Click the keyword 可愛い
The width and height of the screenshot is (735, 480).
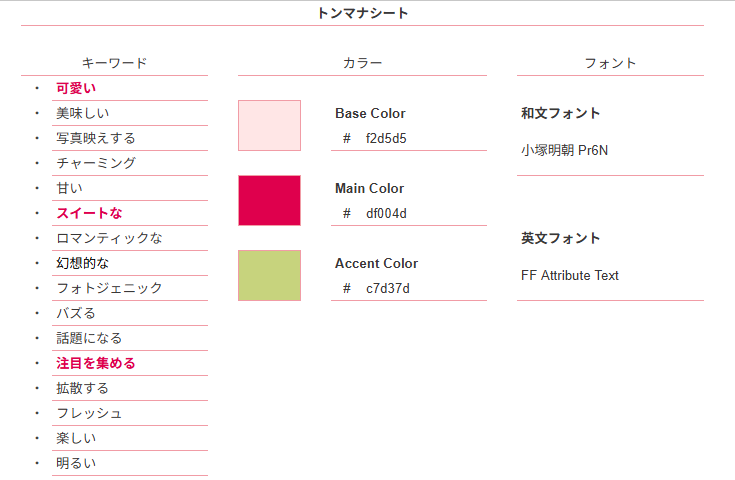(76, 88)
